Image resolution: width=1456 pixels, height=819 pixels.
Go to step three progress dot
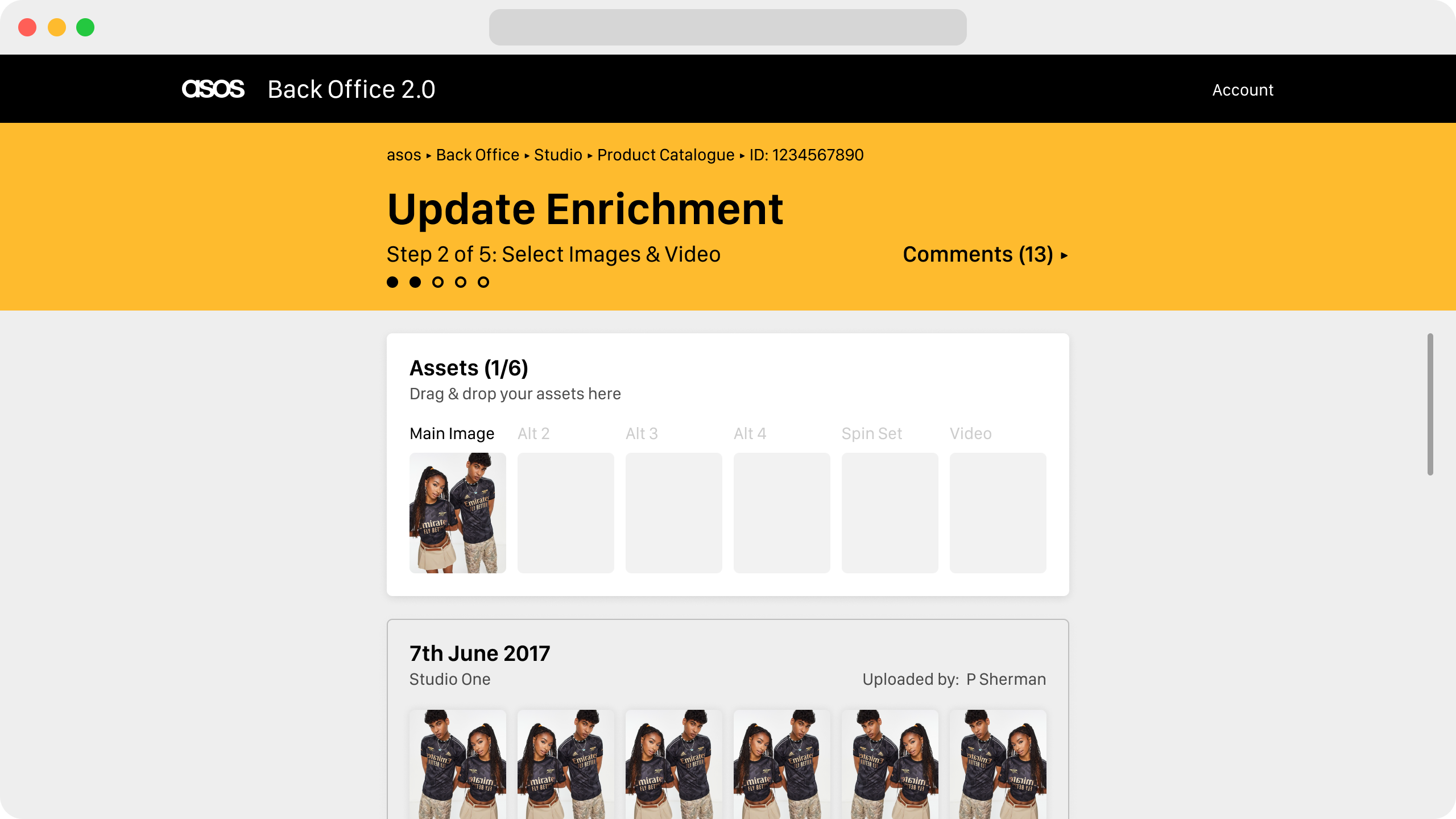click(x=438, y=282)
